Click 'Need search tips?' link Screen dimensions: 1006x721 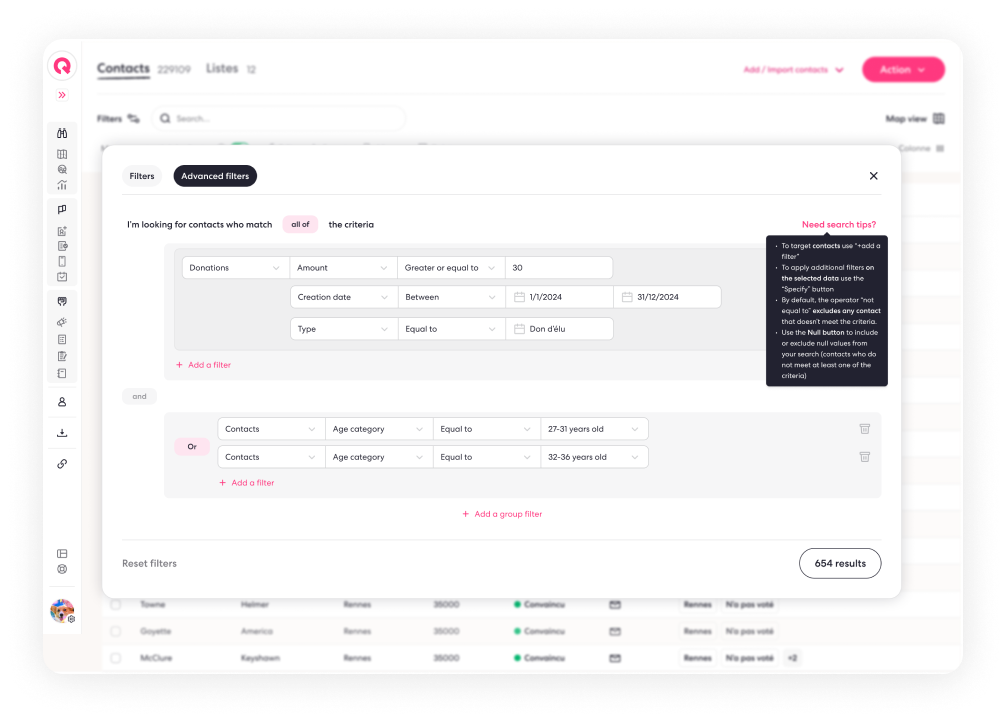pos(839,225)
